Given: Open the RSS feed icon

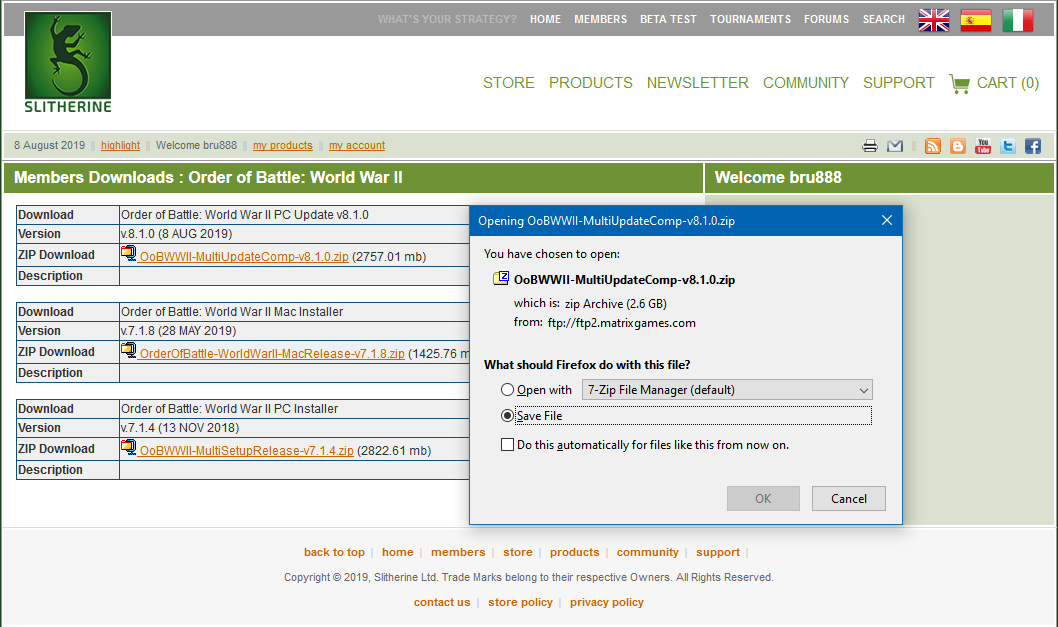Looking at the screenshot, I should pos(933,146).
